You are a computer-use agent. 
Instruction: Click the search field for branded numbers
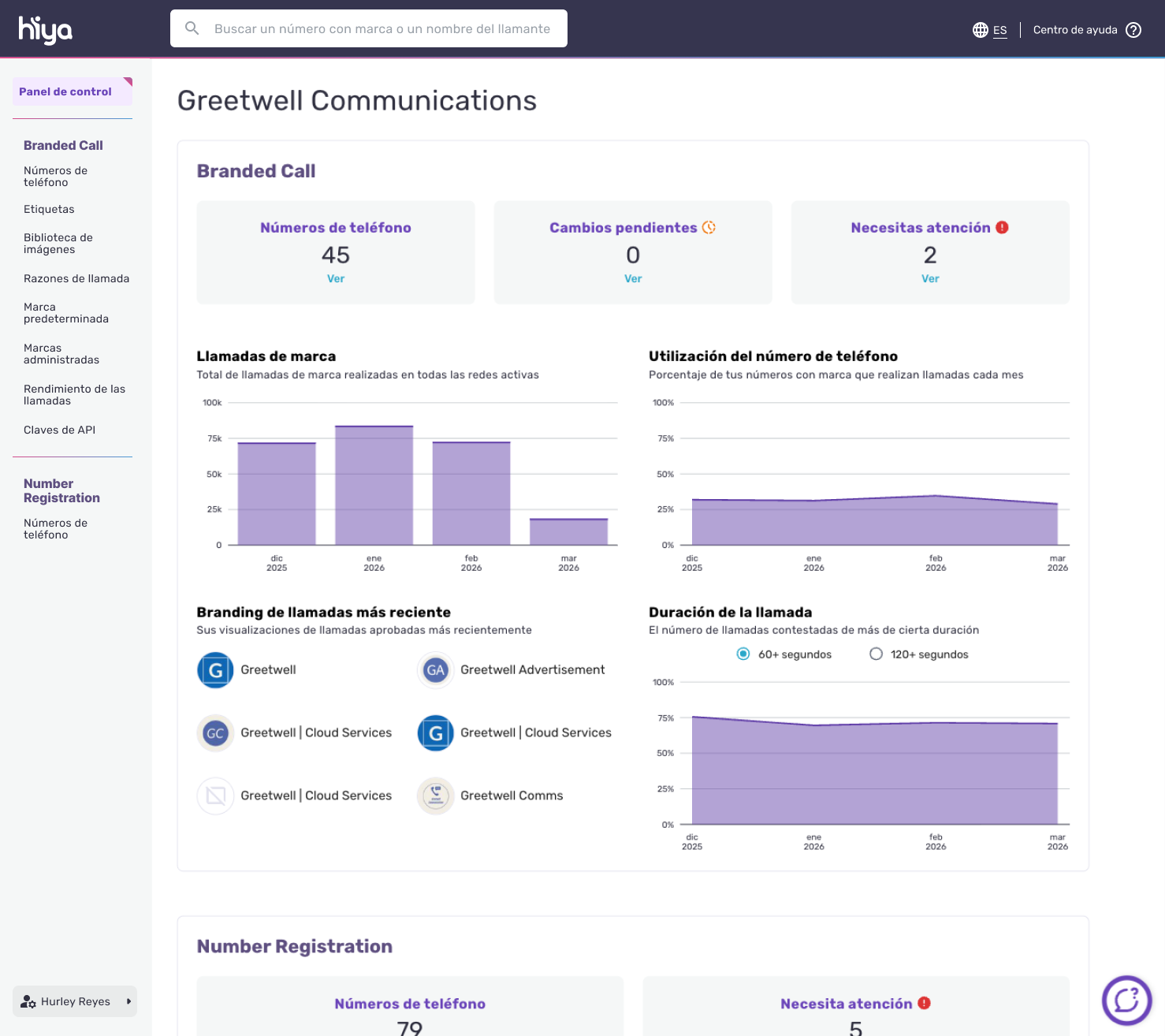(x=382, y=29)
